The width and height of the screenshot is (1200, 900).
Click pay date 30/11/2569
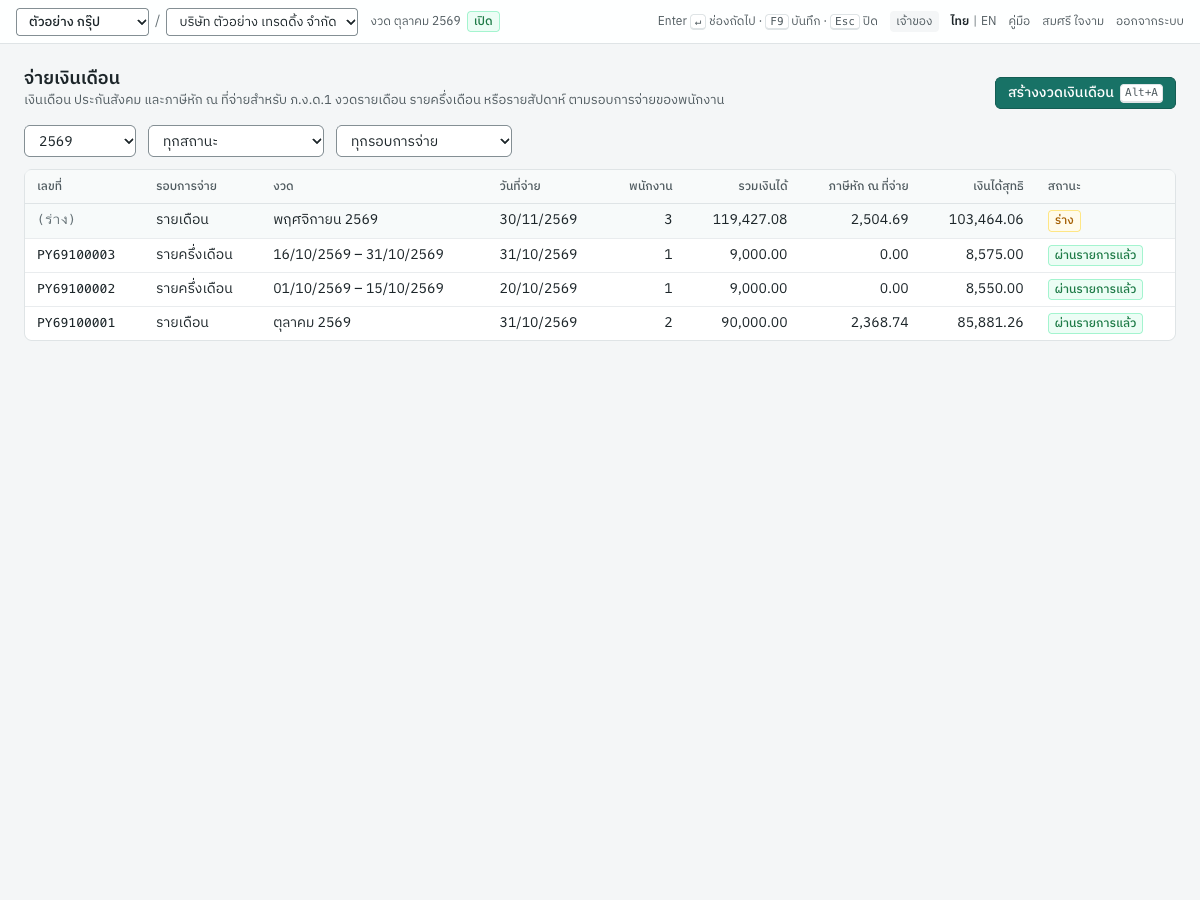pos(538,220)
